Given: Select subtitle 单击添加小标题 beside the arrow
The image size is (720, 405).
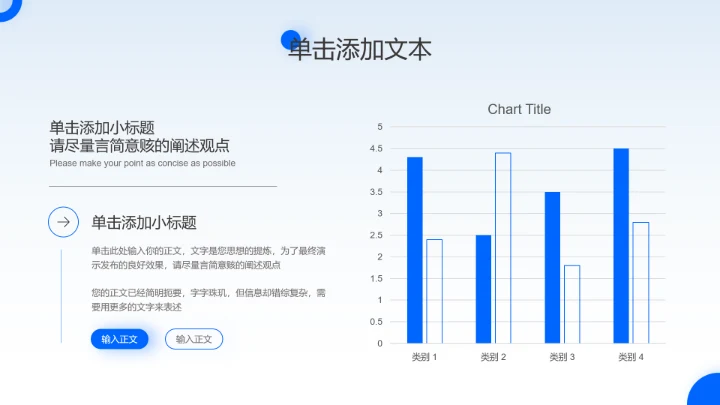Looking at the screenshot, I should [x=144, y=222].
